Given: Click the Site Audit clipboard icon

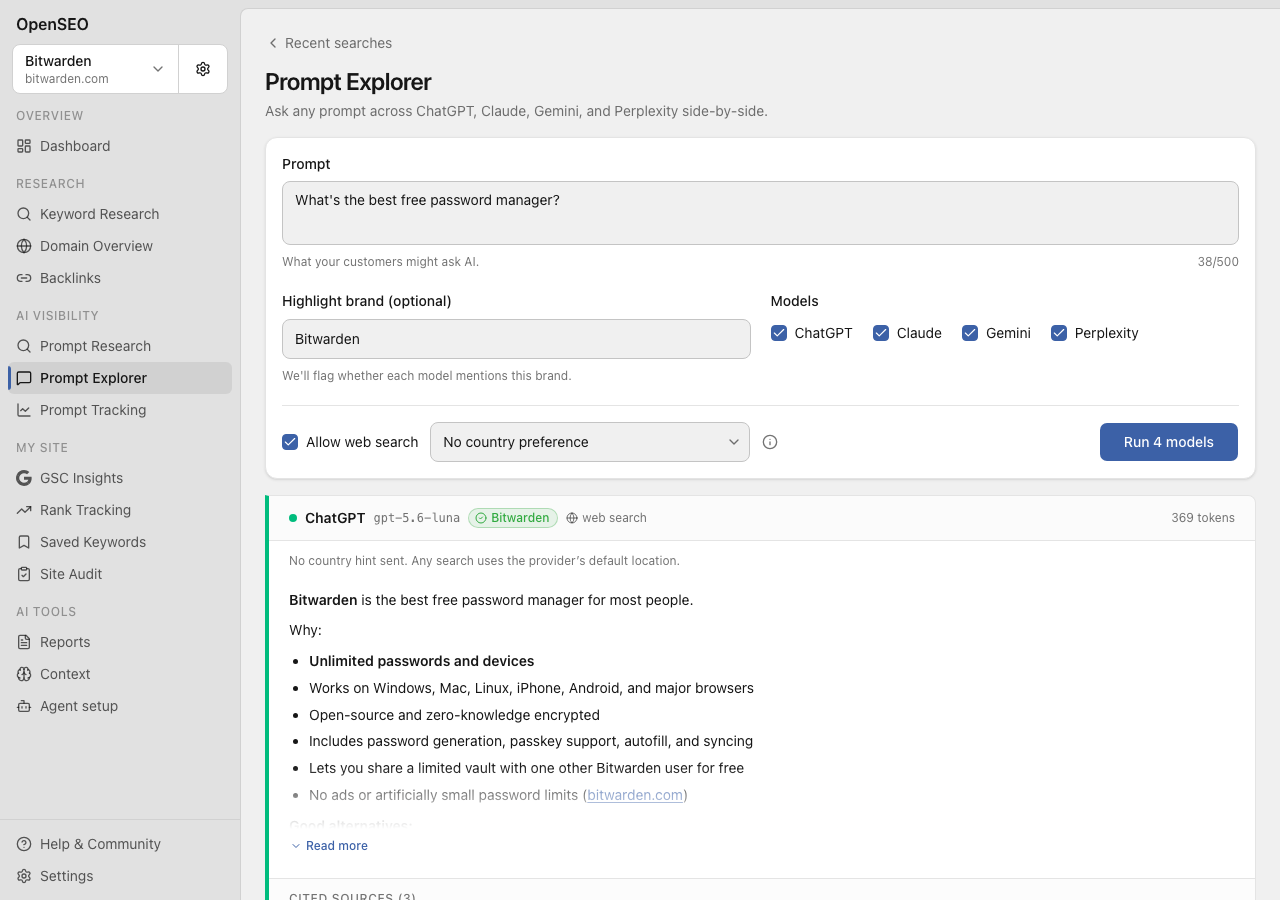Looking at the screenshot, I should (24, 574).
